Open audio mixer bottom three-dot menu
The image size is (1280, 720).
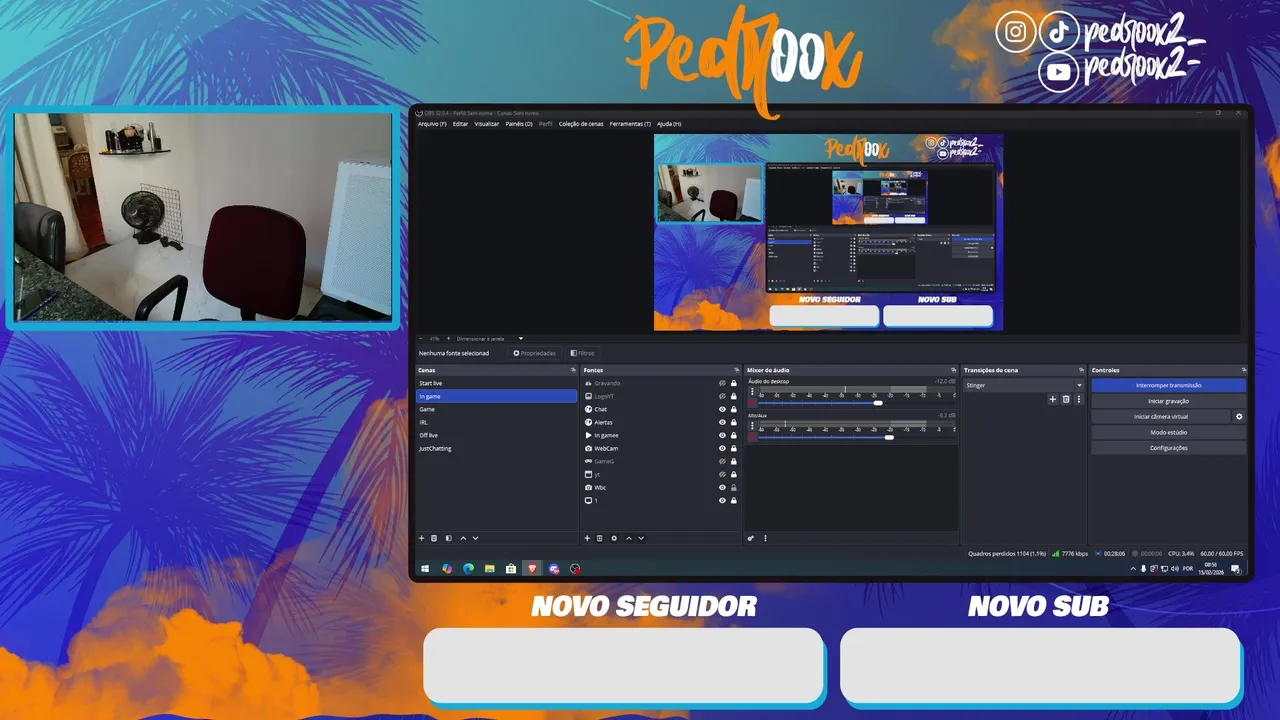pyautogui.click(x=765, y=538)
